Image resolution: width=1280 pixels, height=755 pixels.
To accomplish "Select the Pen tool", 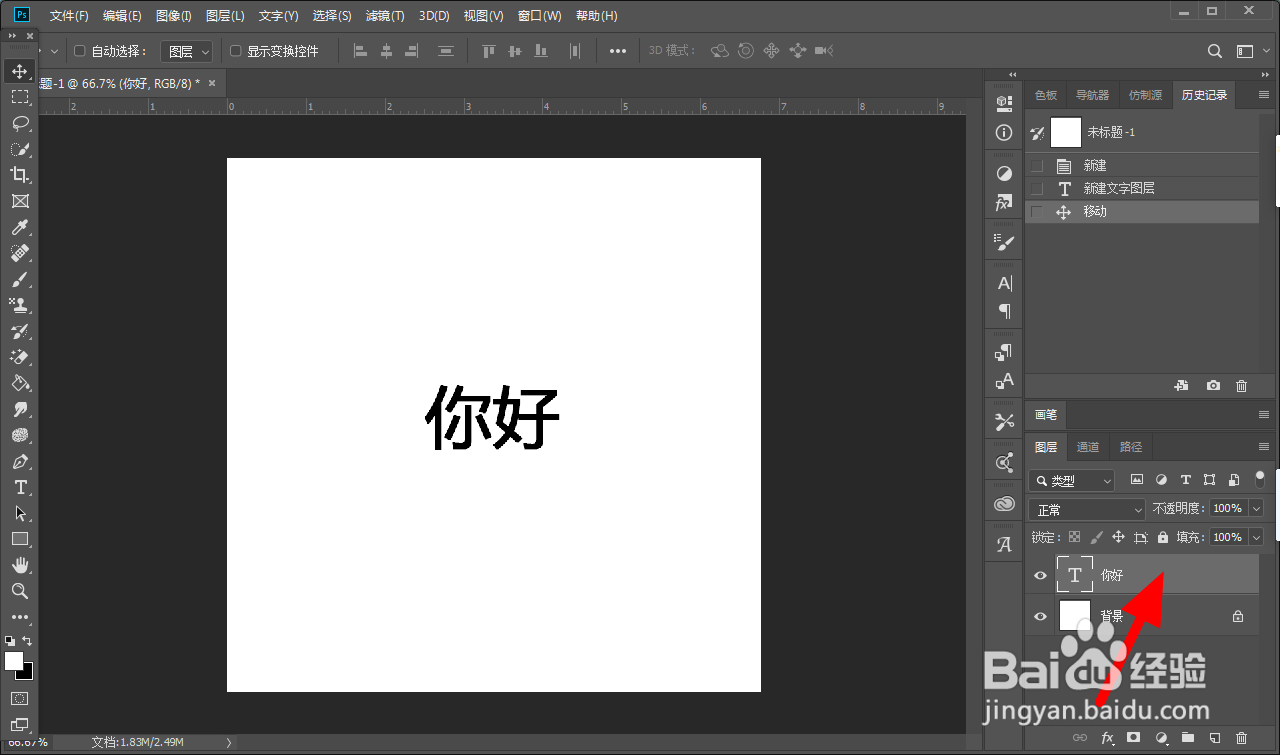I will (19, 462).
